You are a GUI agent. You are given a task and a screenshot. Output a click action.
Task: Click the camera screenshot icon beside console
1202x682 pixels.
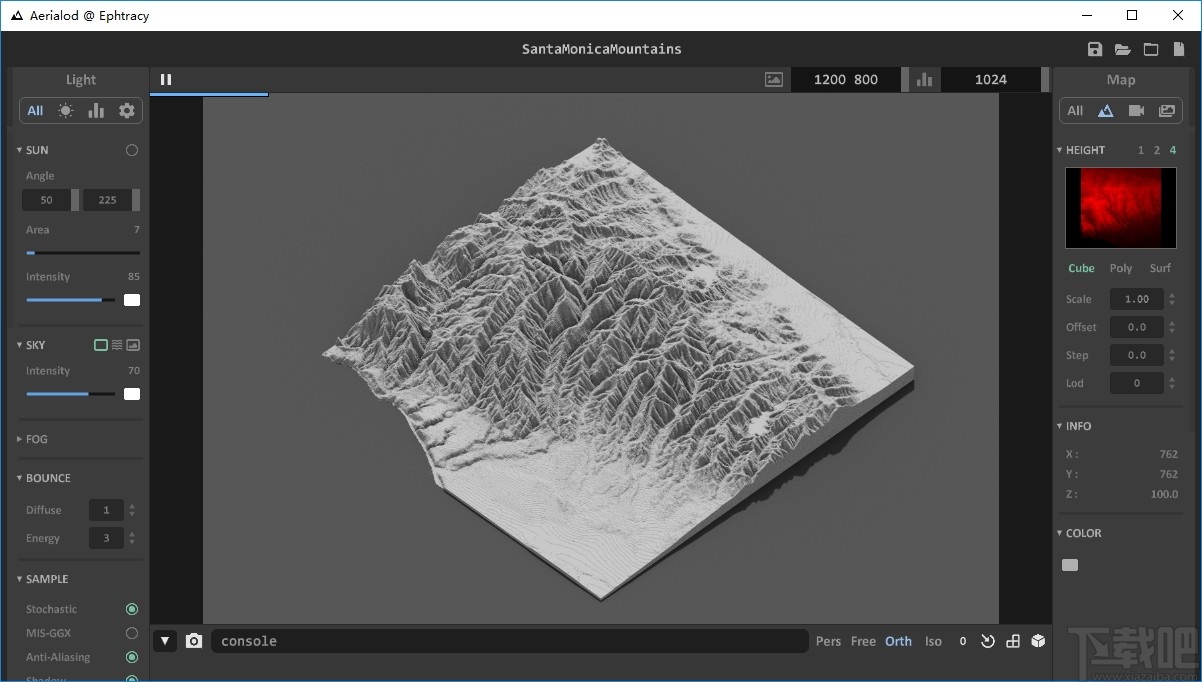[194, 641]
